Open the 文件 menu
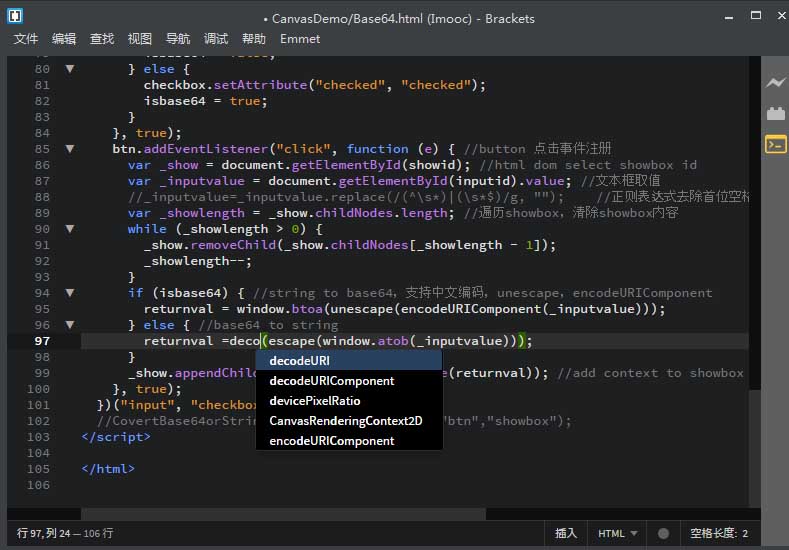Screen dimensions: 789x550 (26, 39)
